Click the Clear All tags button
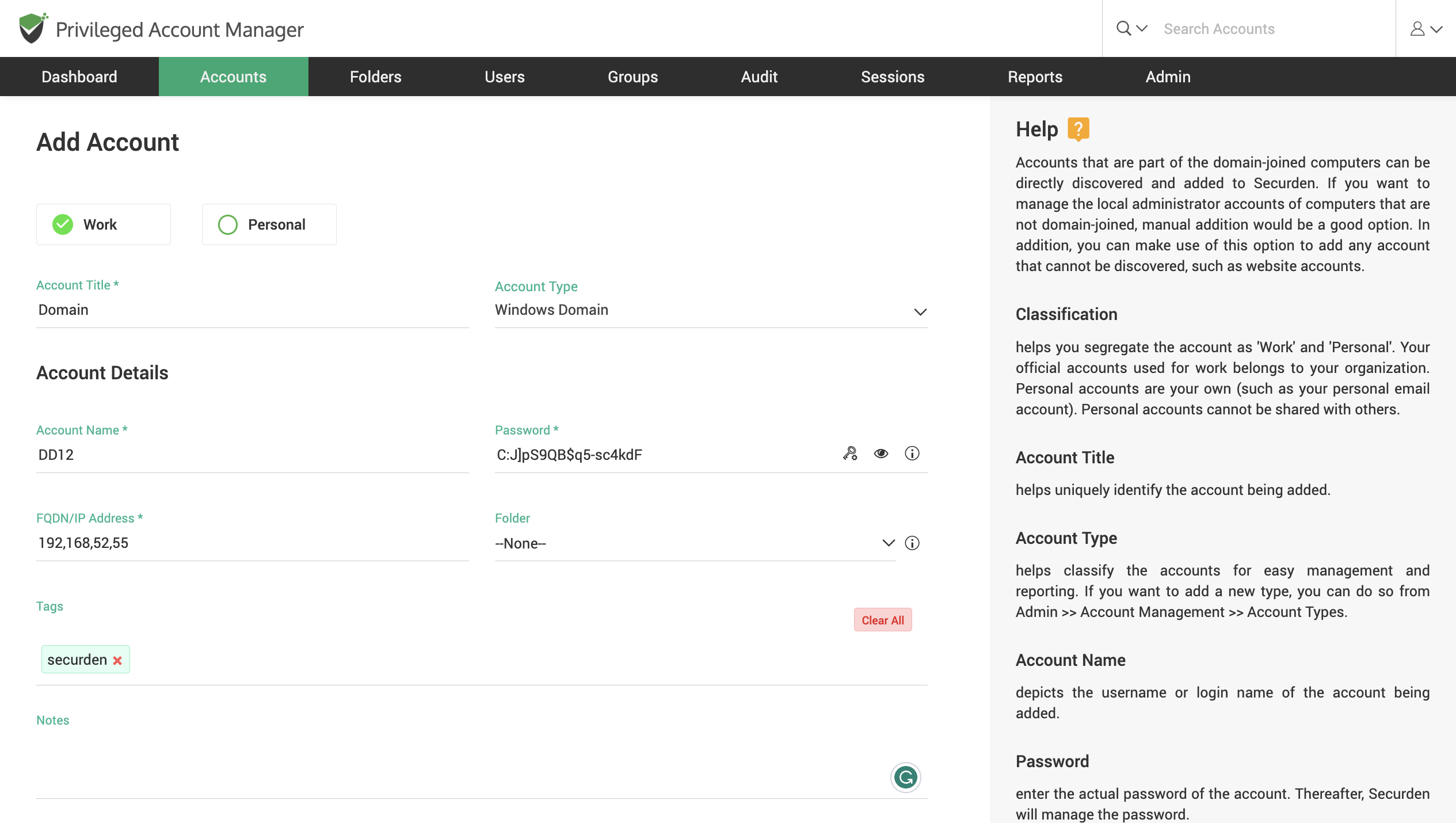Image resolution: width=1456 pixels, height=823 pixels. [883, 620]
